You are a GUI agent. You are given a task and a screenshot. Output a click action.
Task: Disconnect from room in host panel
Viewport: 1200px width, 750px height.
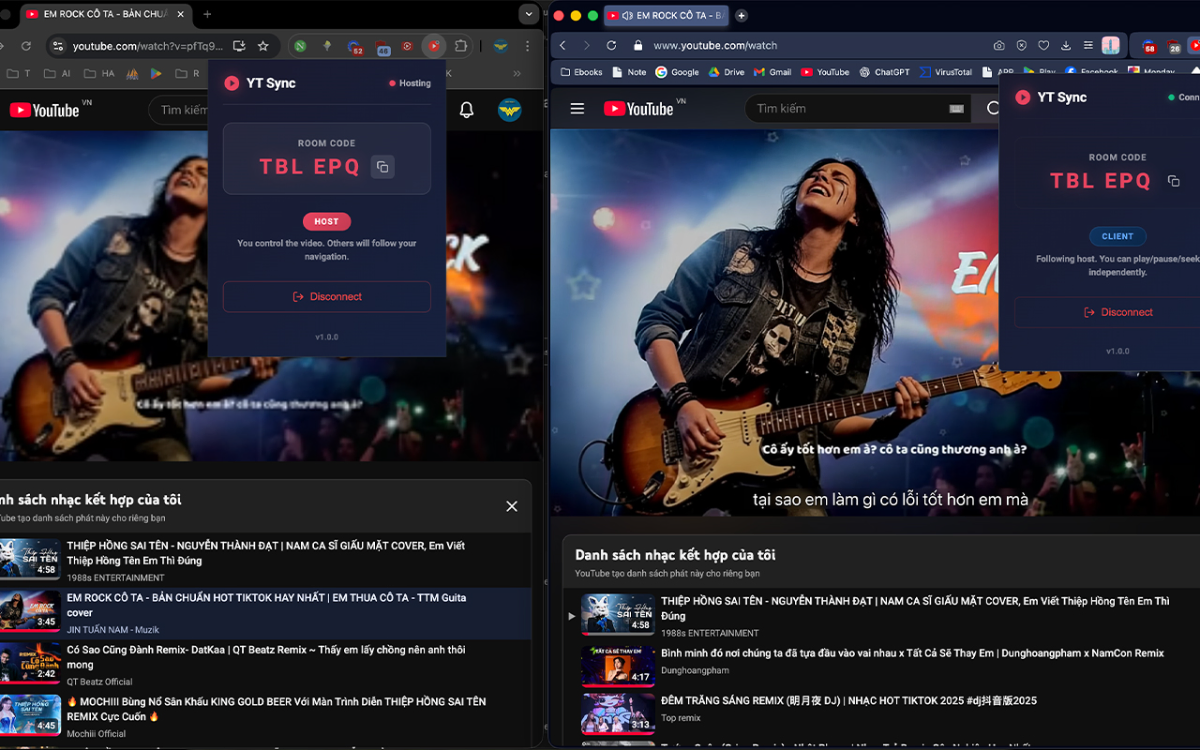326,297
